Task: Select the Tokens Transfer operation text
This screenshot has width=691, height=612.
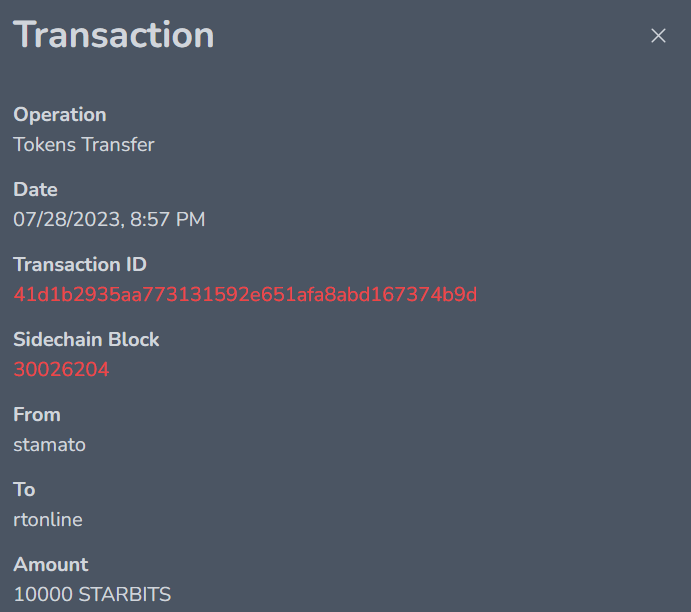Action: (x=84, y=145)
